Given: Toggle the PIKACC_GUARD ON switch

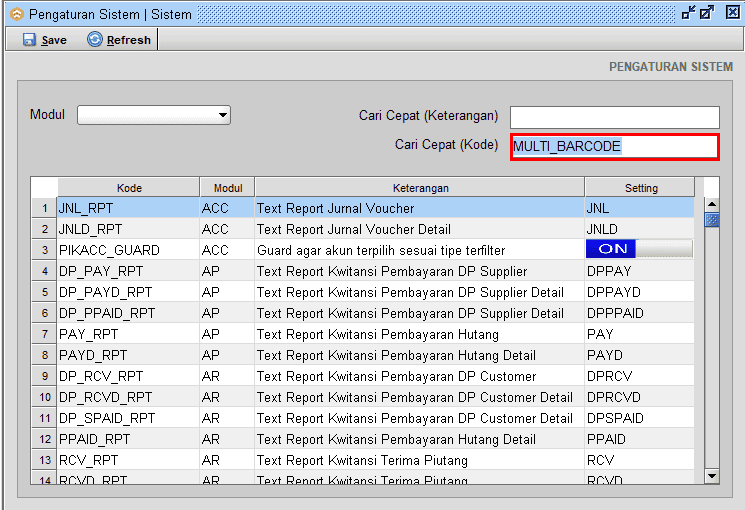Looking at the screenshot, I should (639, 249).
